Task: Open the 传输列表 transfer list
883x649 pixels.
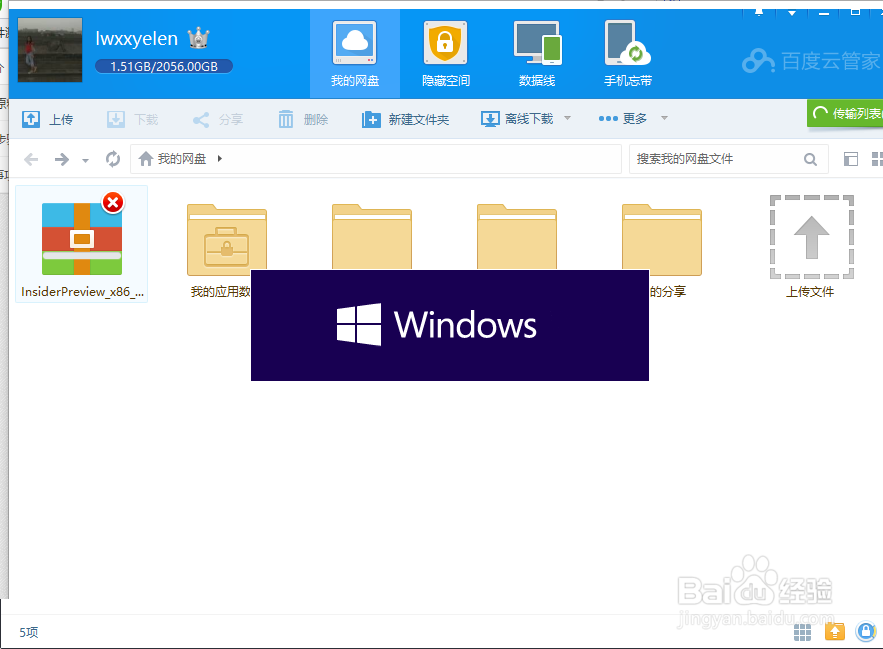Action: [x=845, y=113]
